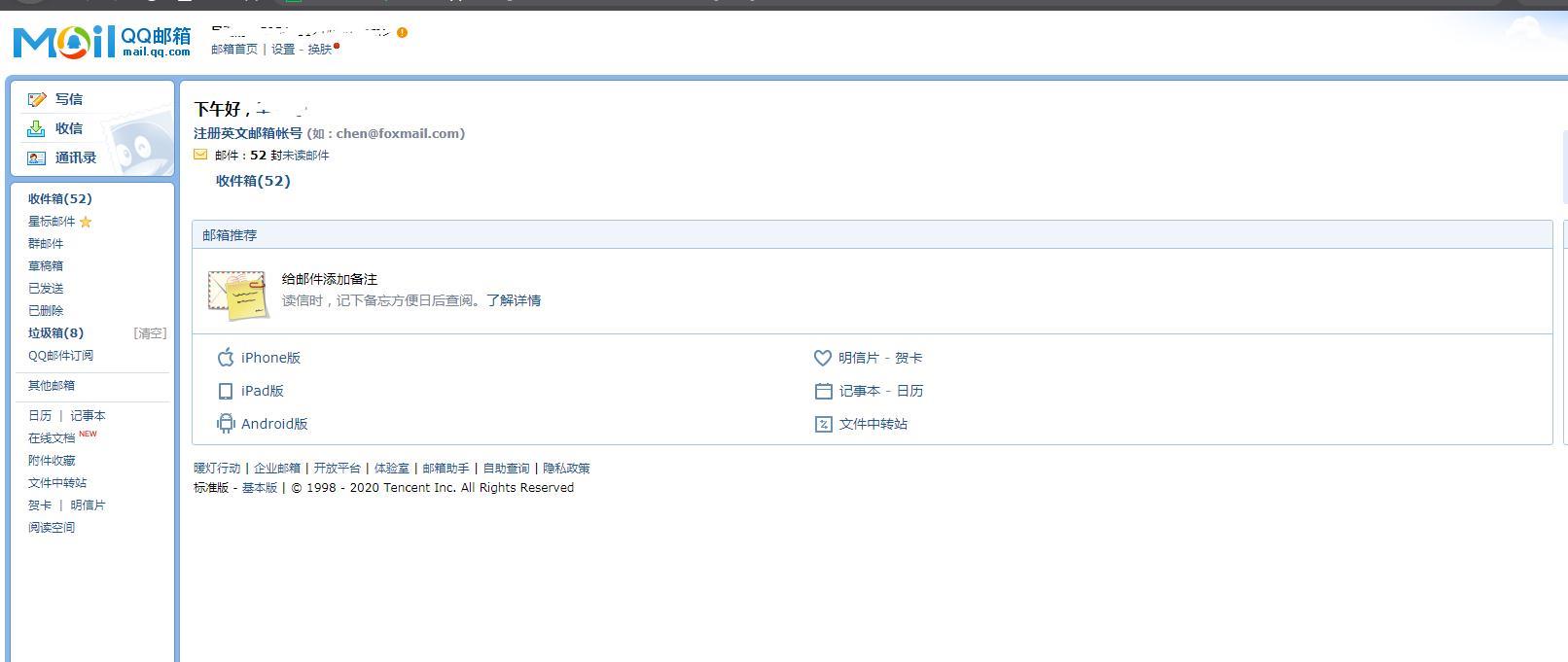Open the contacts card icon
Image resolution: width=1568 pixels, height=662 pixels.
[x=37, y=157]
